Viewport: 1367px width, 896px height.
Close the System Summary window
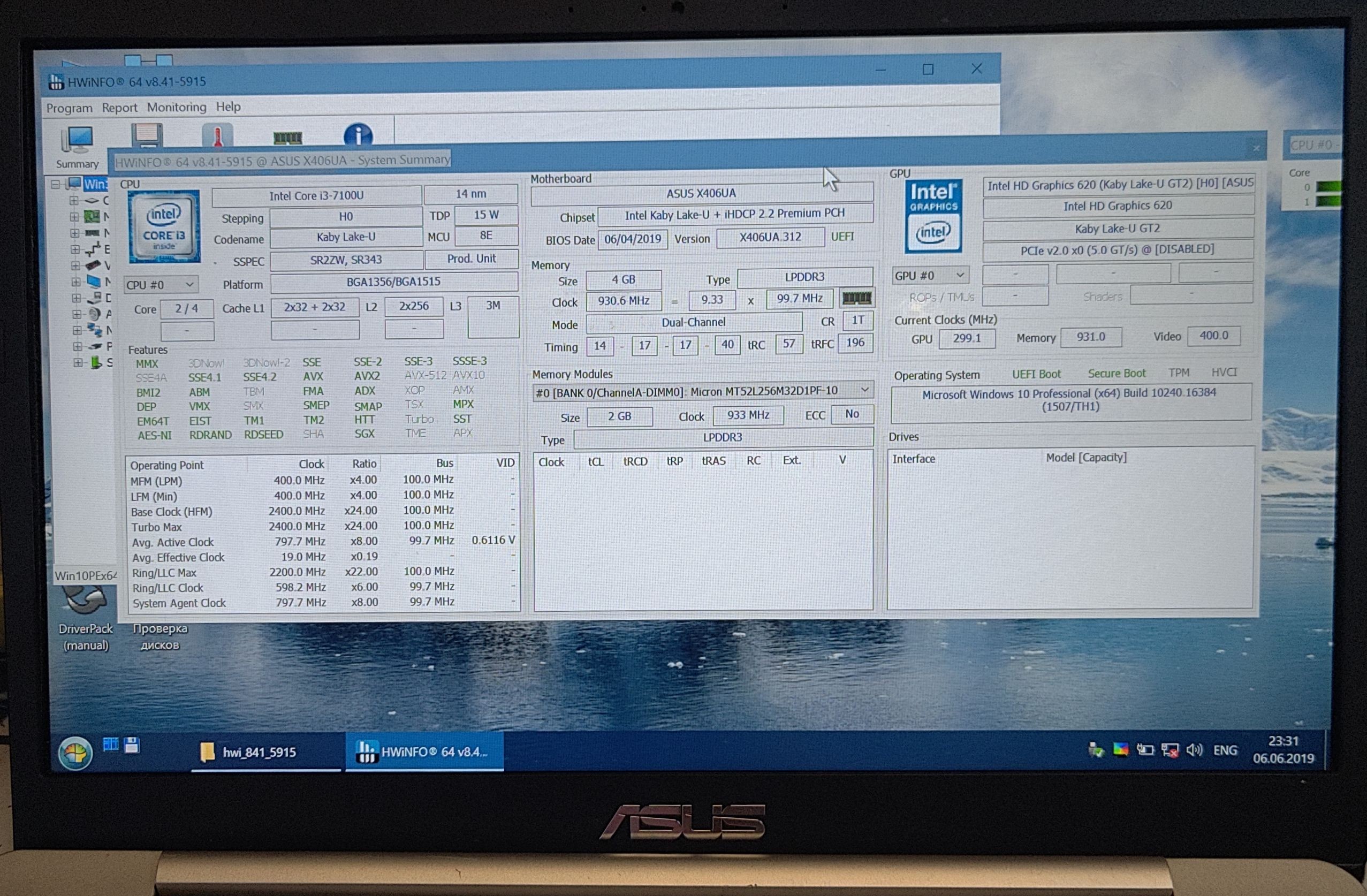(1256, 148)
